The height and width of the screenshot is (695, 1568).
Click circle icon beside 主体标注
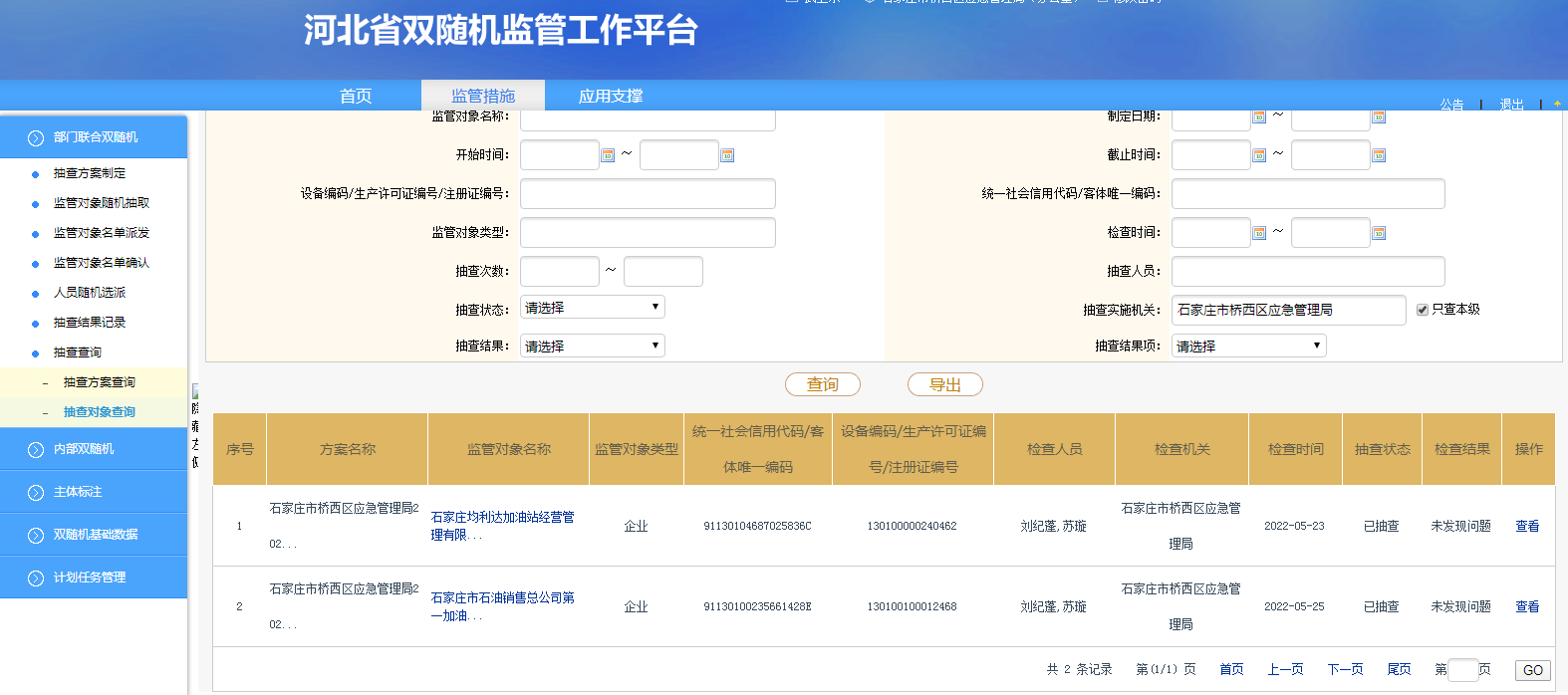[36, 492]
